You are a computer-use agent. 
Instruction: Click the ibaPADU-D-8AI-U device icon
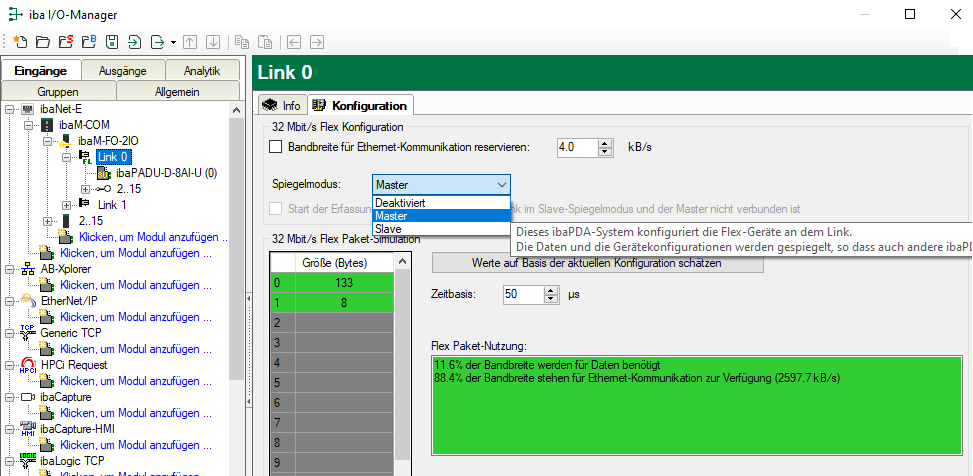[104, 174]
